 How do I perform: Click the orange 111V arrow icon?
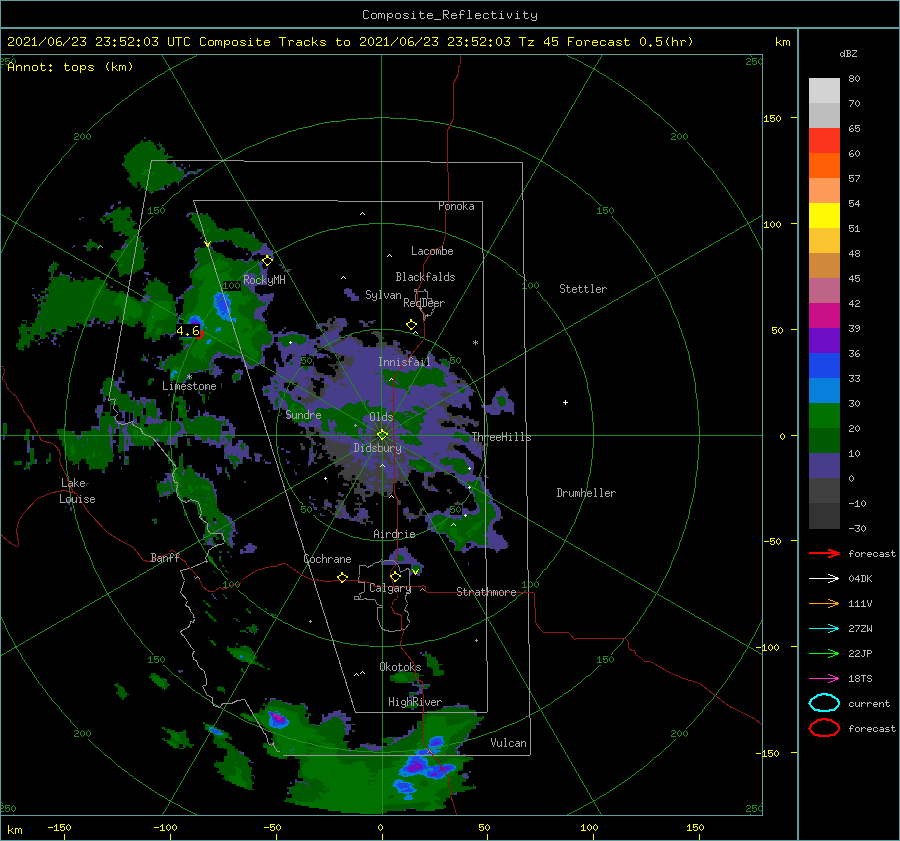[x=824, y=603]
